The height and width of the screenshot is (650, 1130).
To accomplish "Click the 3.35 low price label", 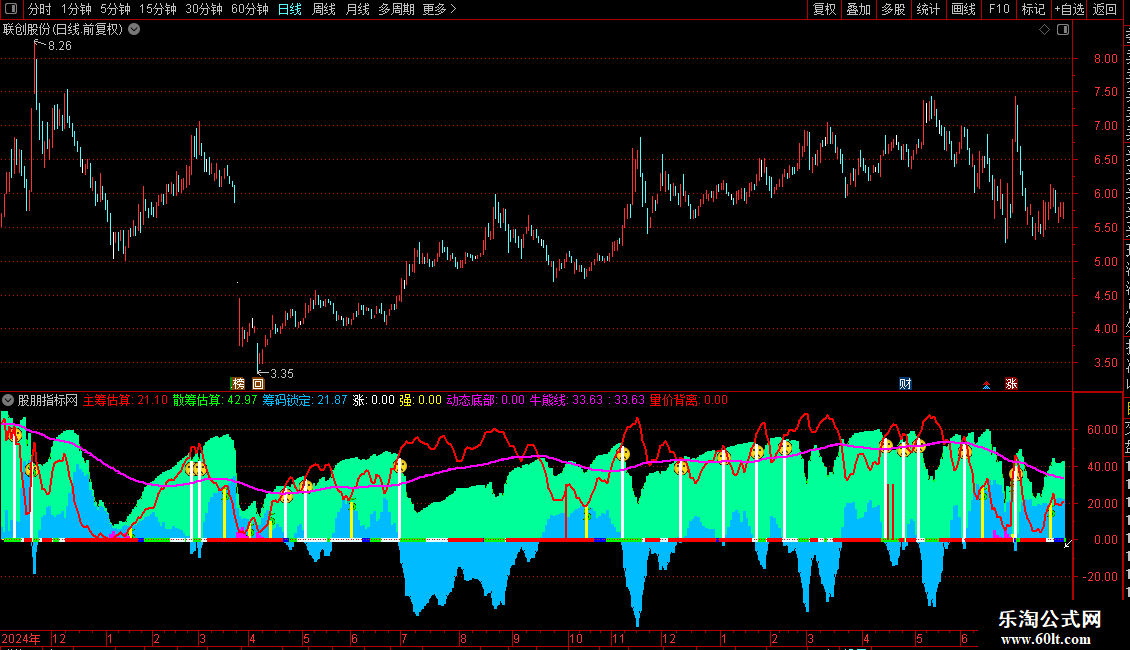I will (x=282, y=374).
